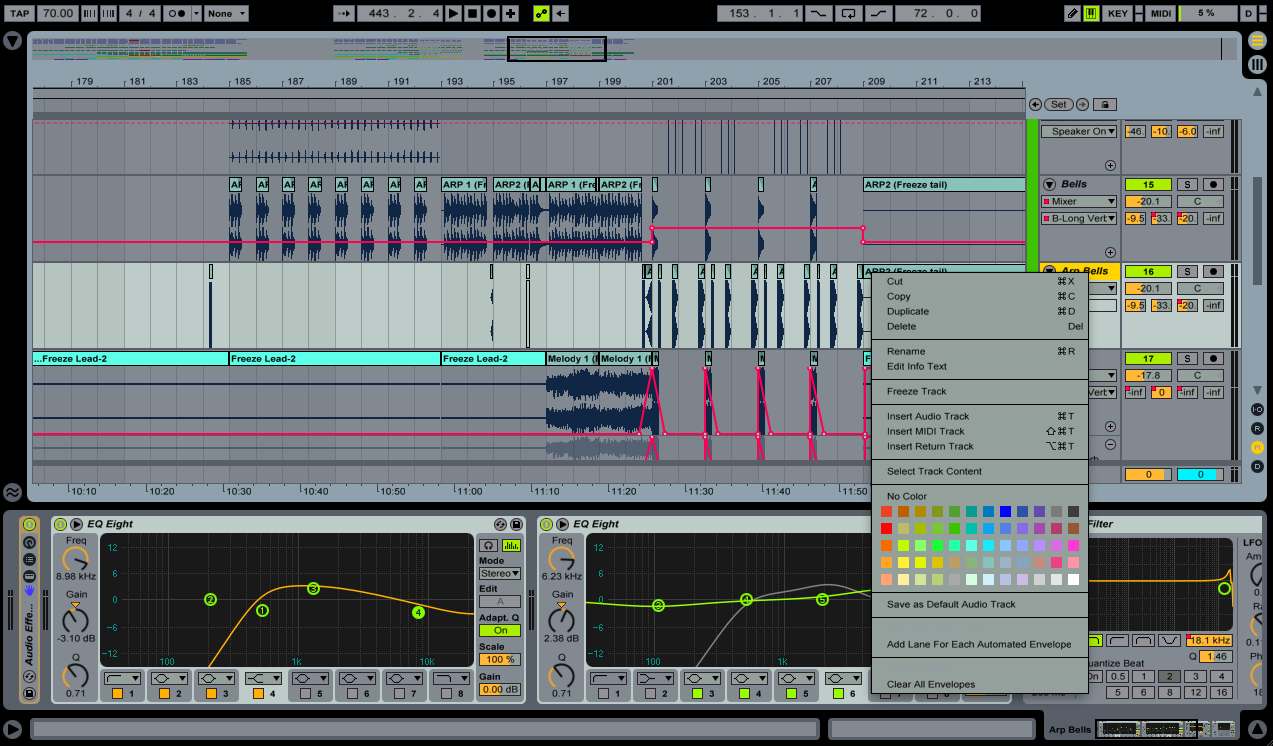
Task: Toggle track activator 16
Action: (x=1148, y=271)
